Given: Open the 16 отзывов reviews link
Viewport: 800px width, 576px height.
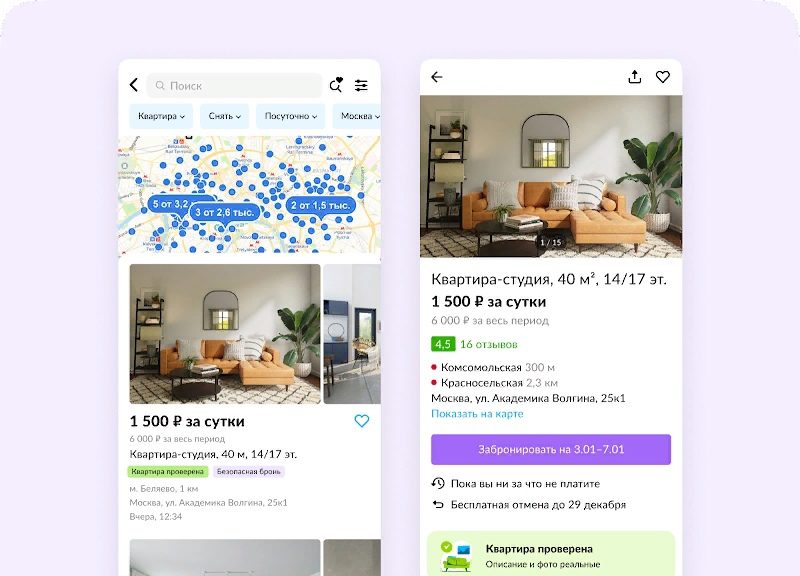Looking at the screenshot, I should point(489,344).
